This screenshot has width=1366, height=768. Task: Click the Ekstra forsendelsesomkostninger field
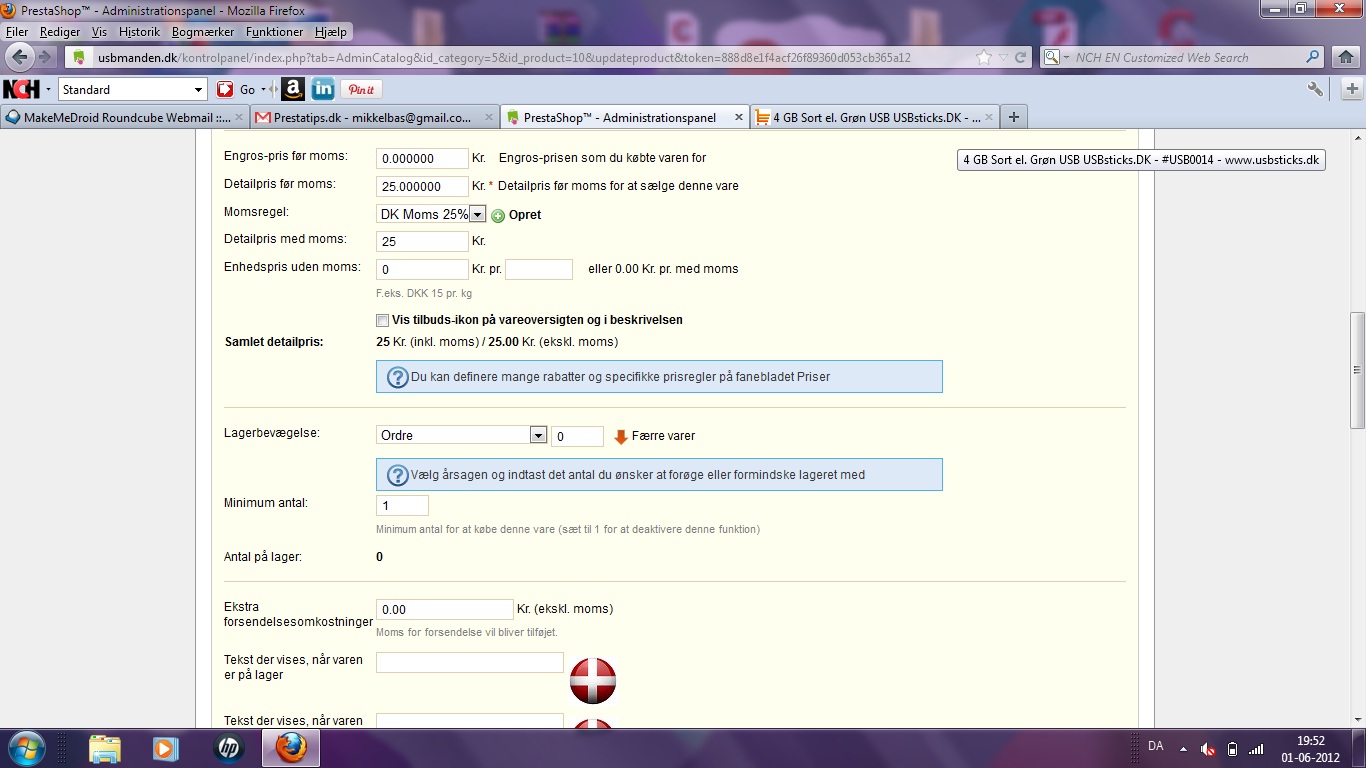(x=444, y=609)
